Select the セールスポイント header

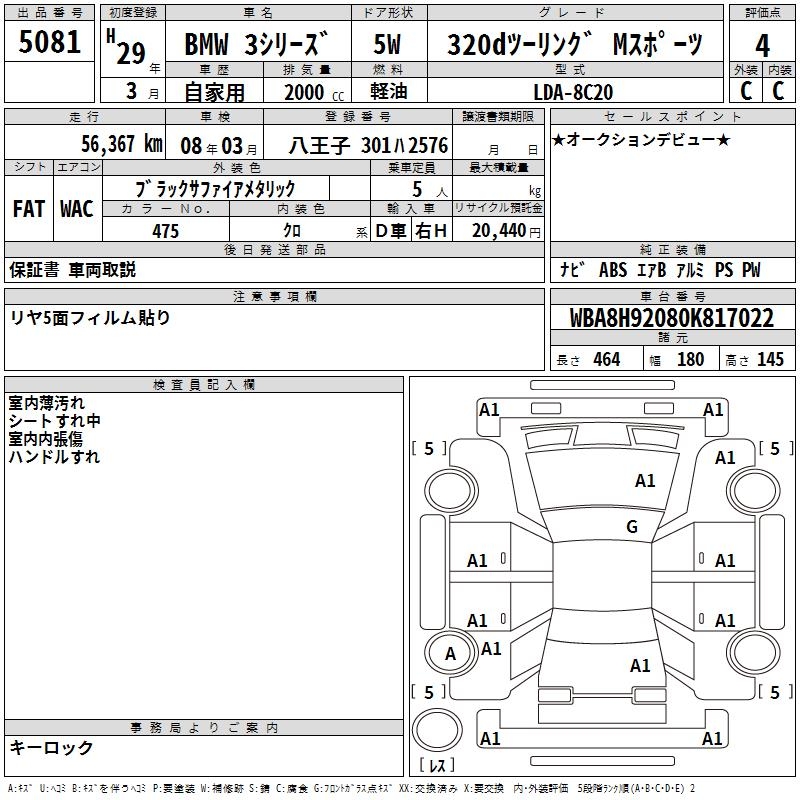point(672,117)
